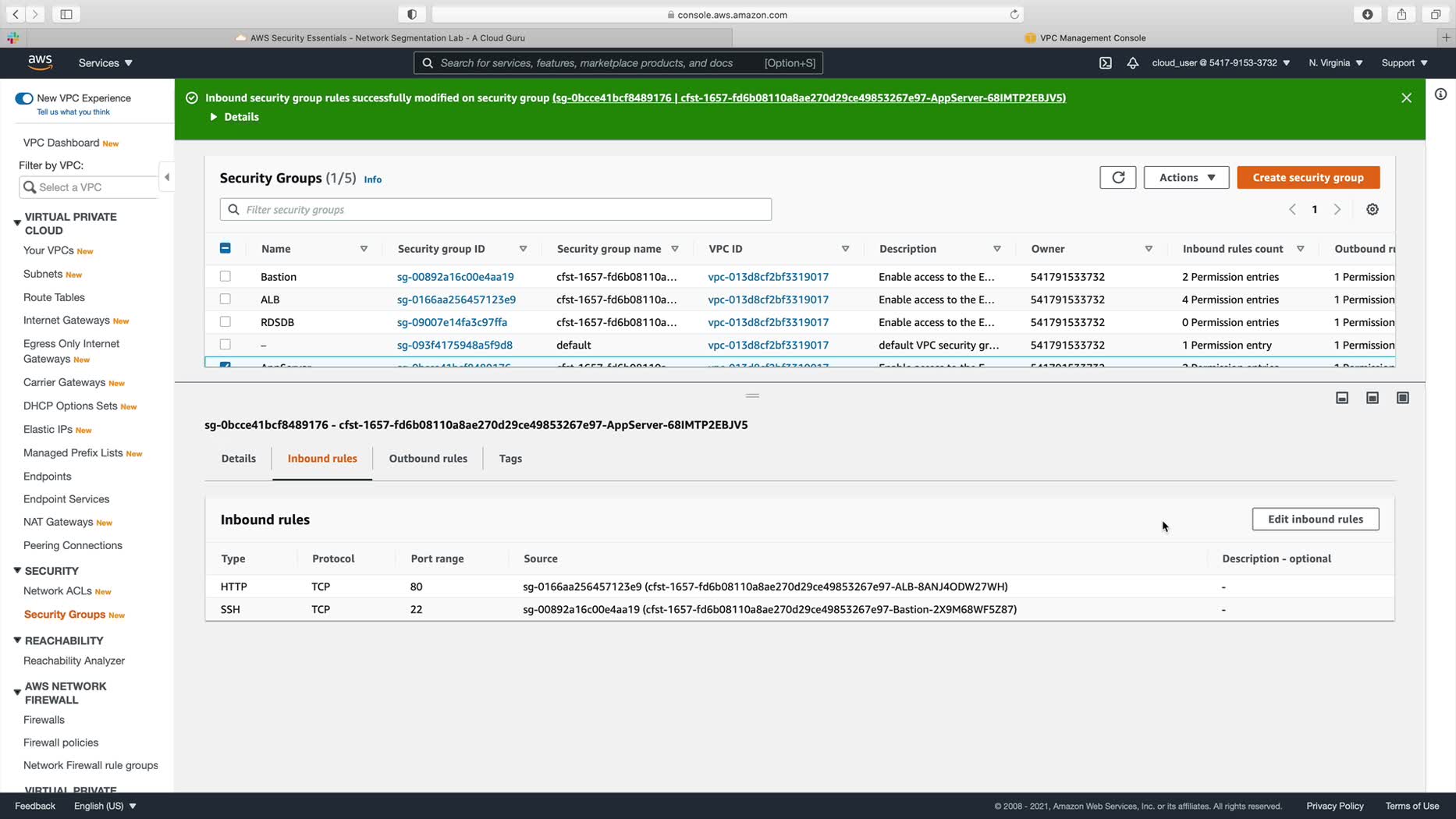Open the Feedback link in footer
The width and height of the screenshot is (1456, 819).
coord(35,806)
